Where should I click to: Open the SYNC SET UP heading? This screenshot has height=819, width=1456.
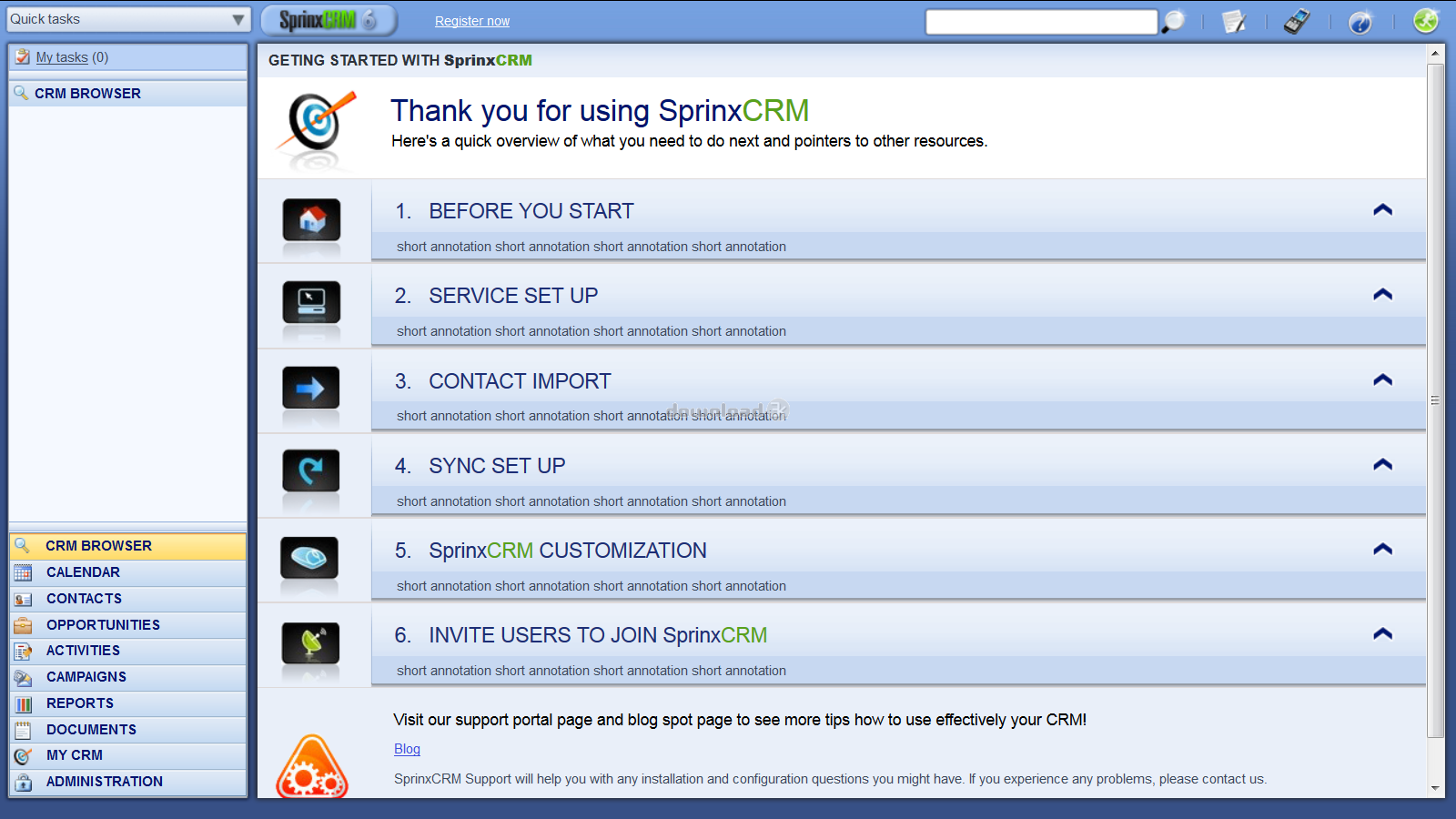tap(497, 466)
